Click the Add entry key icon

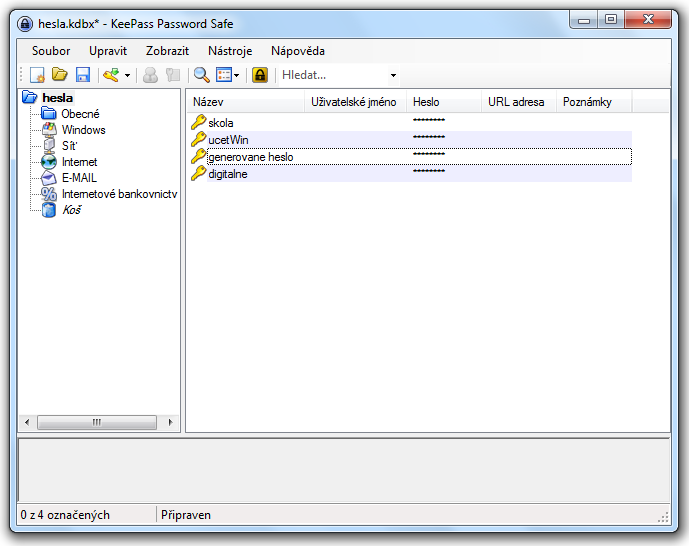click(x=111, y=75)
